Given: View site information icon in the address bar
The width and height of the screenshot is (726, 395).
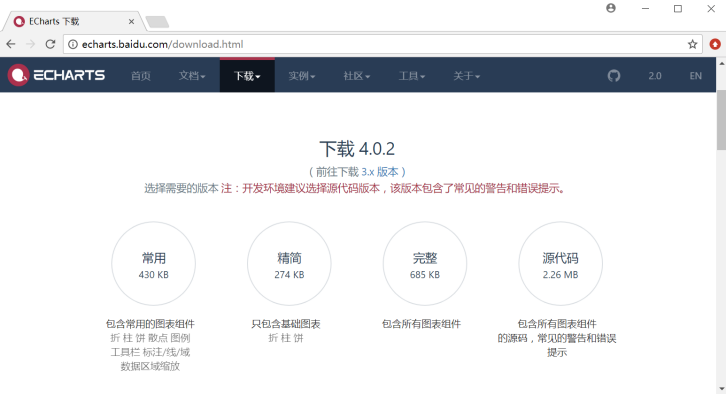Looking at the screenshot, I should pyautogui.click(x=73, y=44).
